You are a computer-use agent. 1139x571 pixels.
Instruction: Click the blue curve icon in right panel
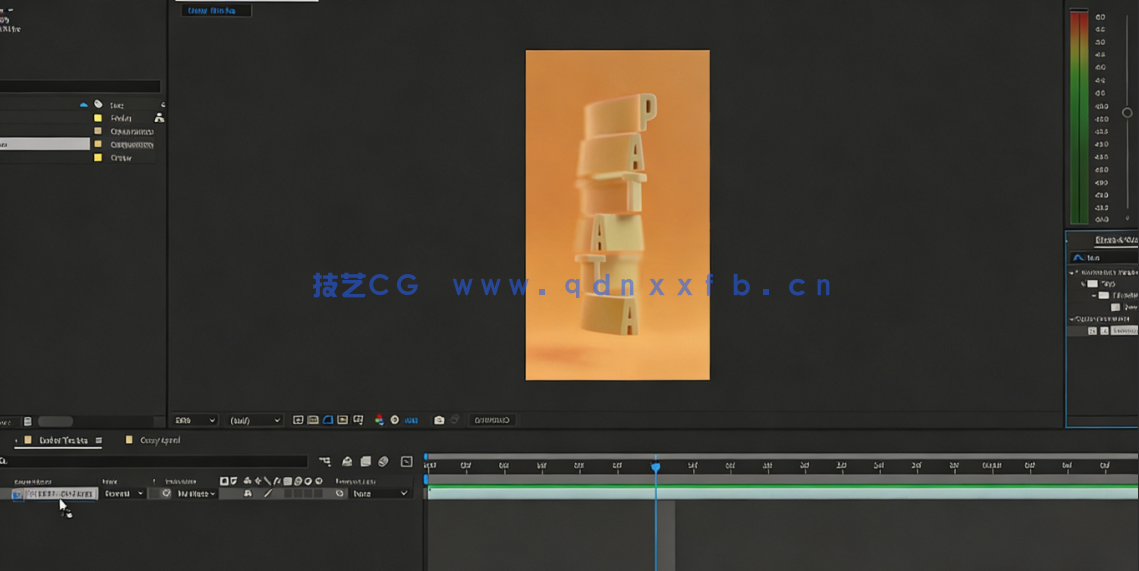tap(1079, 258)
